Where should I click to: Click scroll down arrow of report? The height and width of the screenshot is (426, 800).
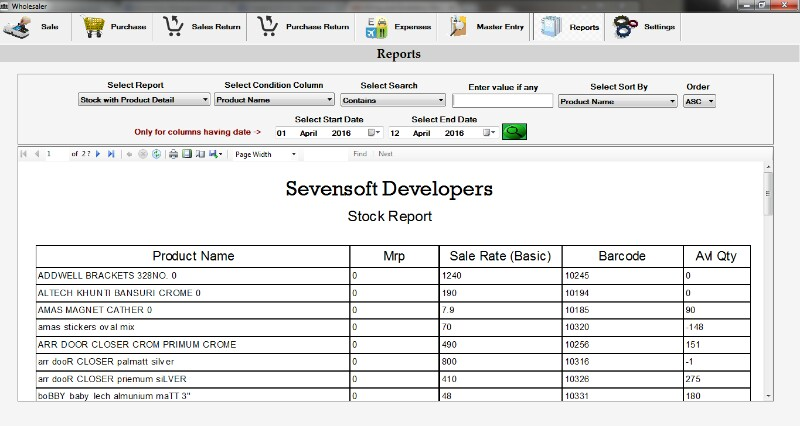[x=768, y=396]
